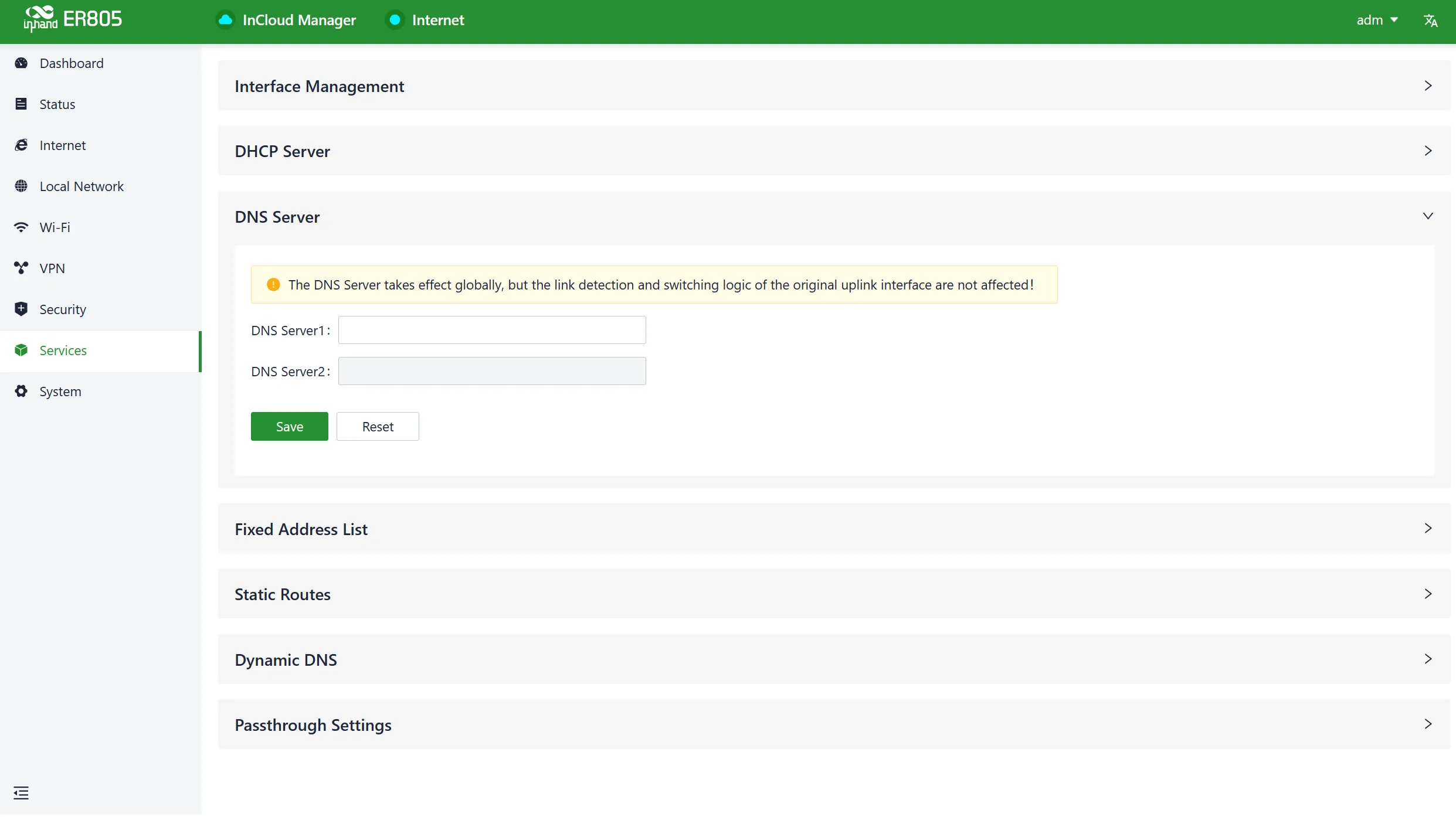
Task: Click the System gear icon
Action: click(21, 391)
